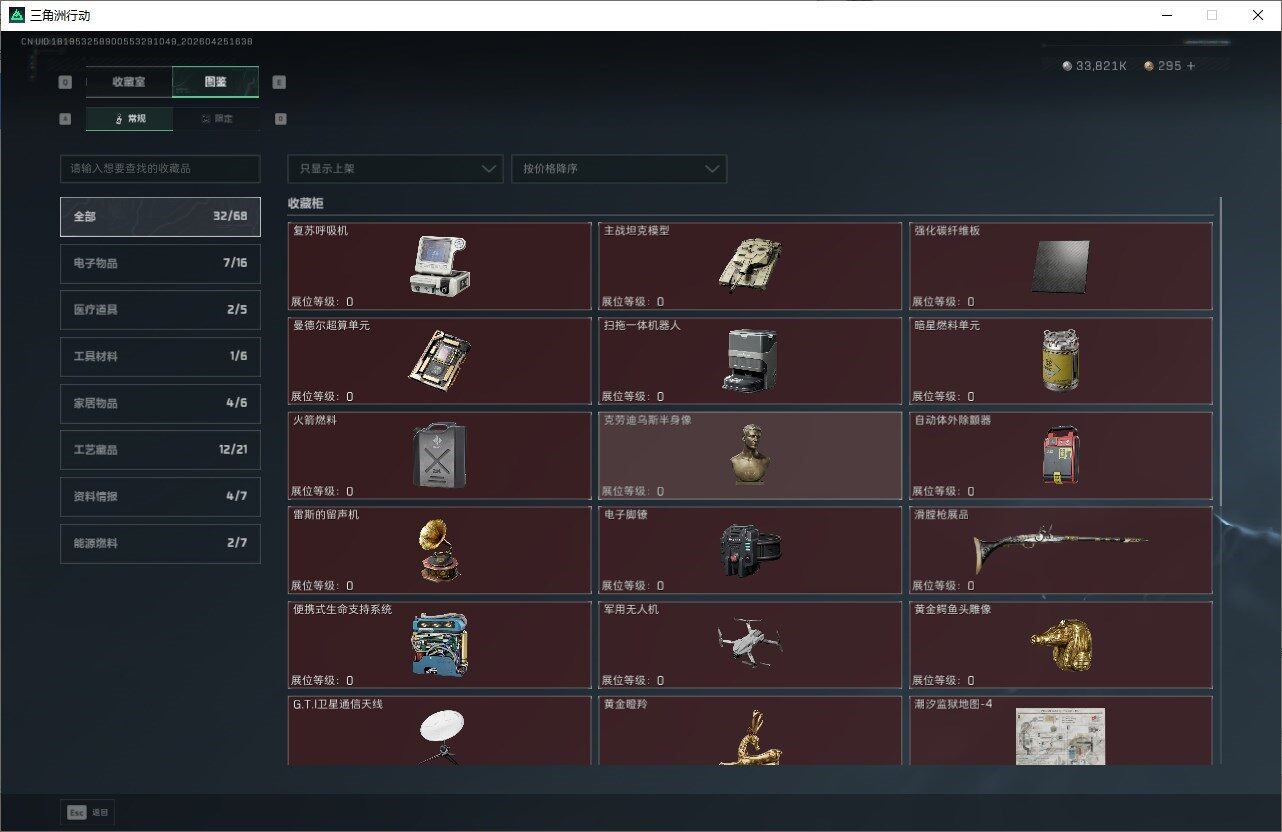Open the 按价格降序 sort dropdown
Image resolution: width=1282 pixels, height=832 pixels.
point(618,169)
